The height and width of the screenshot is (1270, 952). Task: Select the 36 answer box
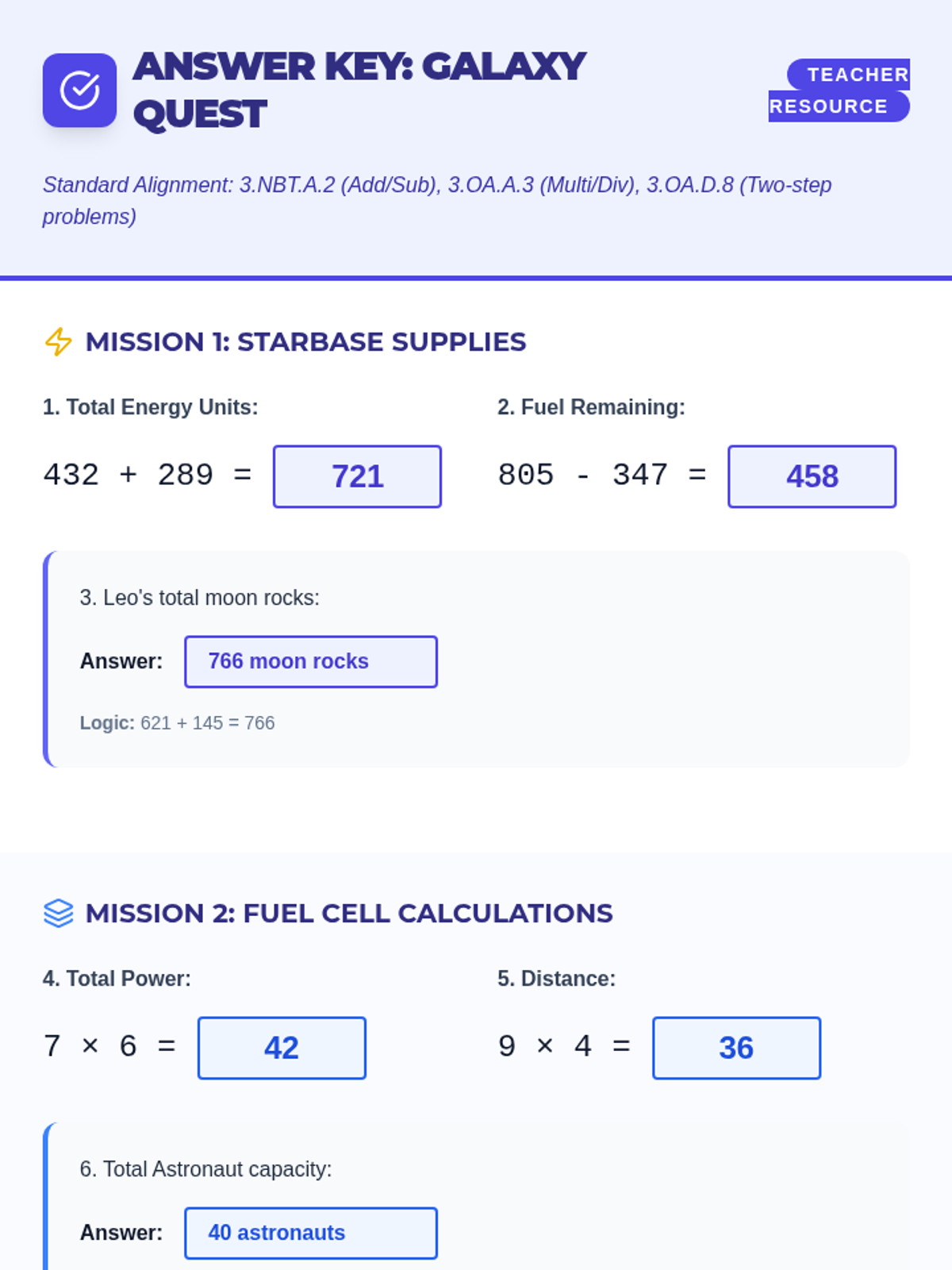(736, 1048)
